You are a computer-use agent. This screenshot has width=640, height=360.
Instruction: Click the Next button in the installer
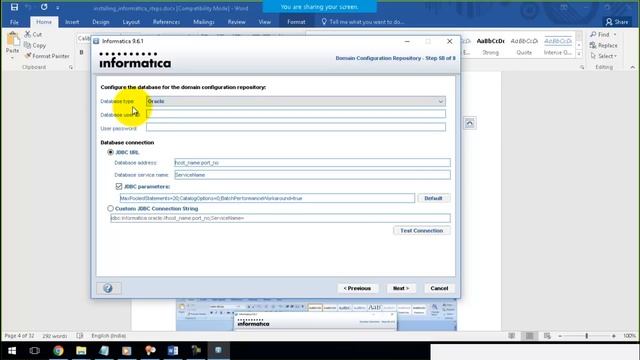click(x=401, y=288)
